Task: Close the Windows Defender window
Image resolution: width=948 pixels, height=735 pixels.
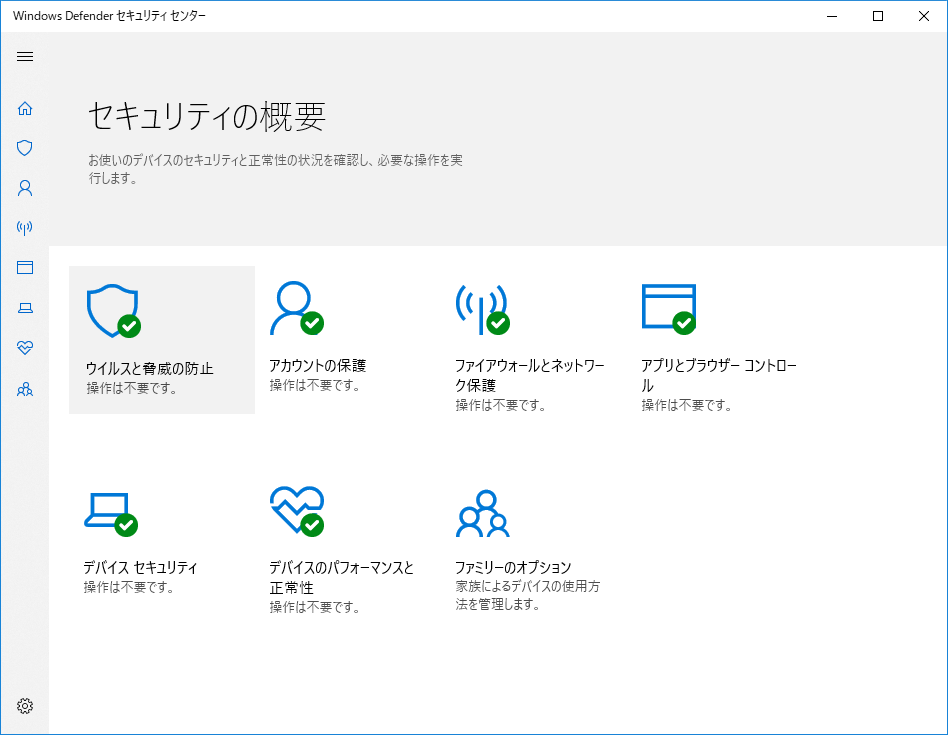Action: 924,16
